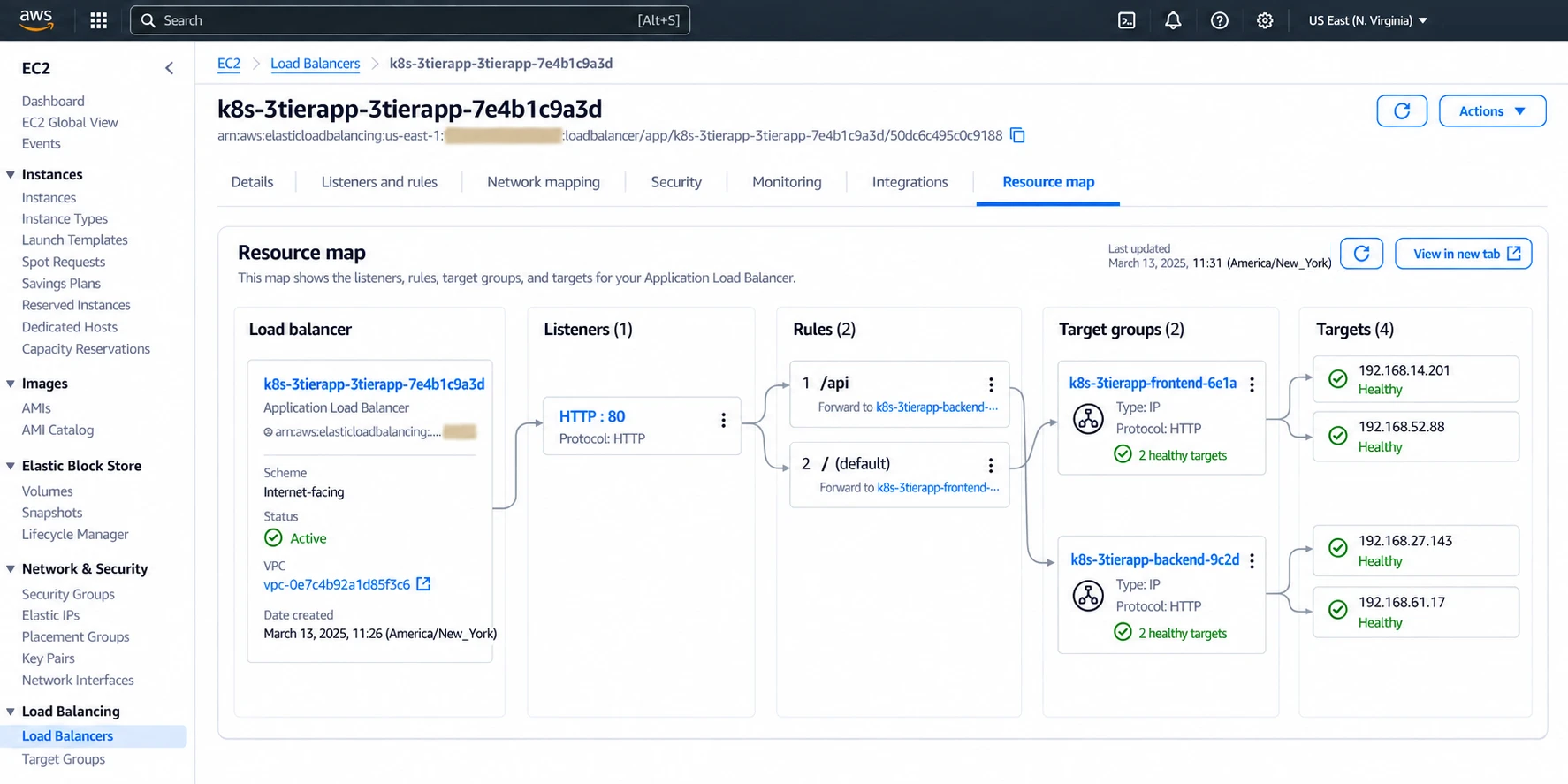Refresh the resource map

(x=1362, y=254)
